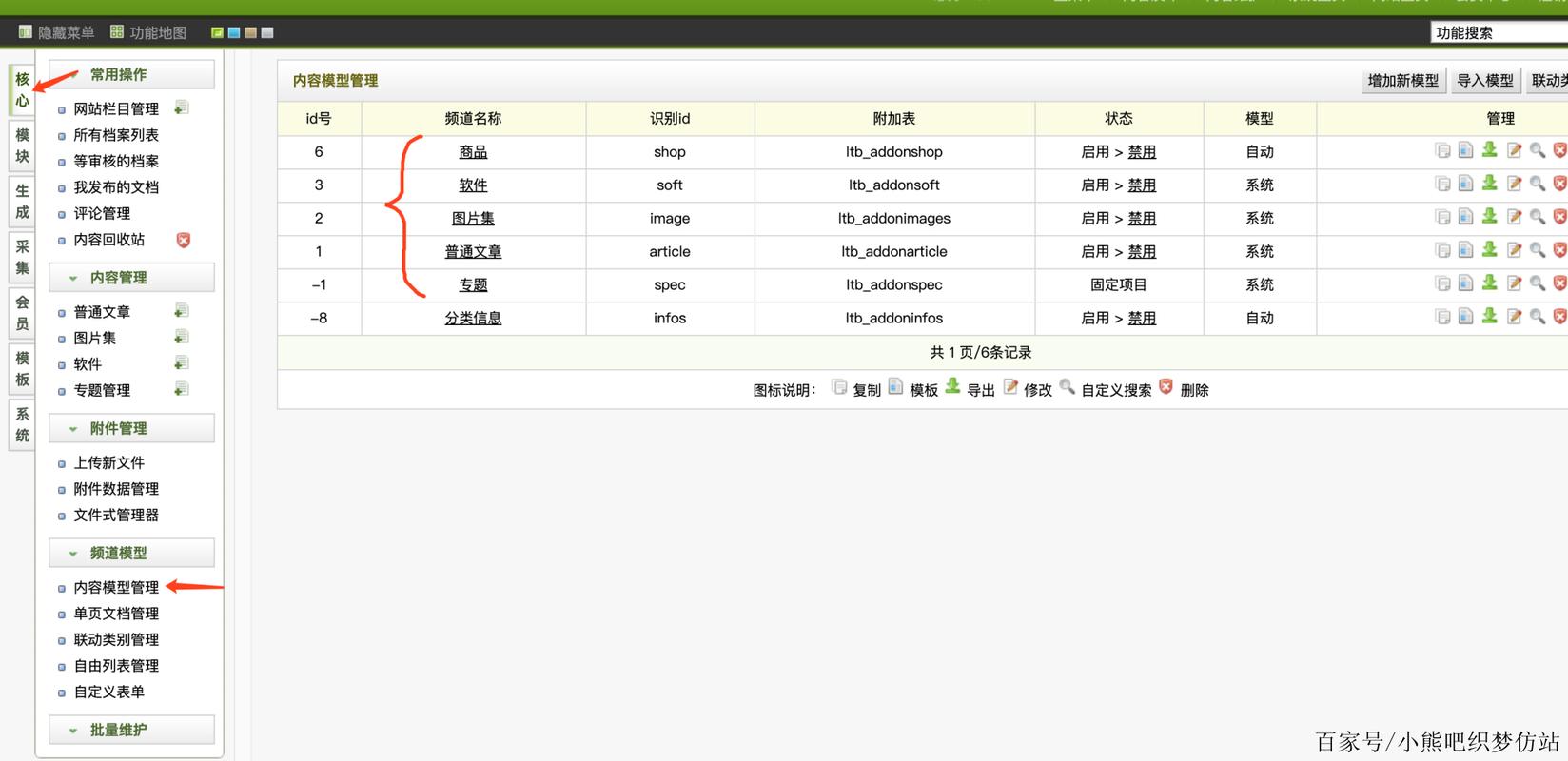This screenshot has height=761, width=1568.
Task: Switch to the 会员 side tab
Action: [22, 313]
